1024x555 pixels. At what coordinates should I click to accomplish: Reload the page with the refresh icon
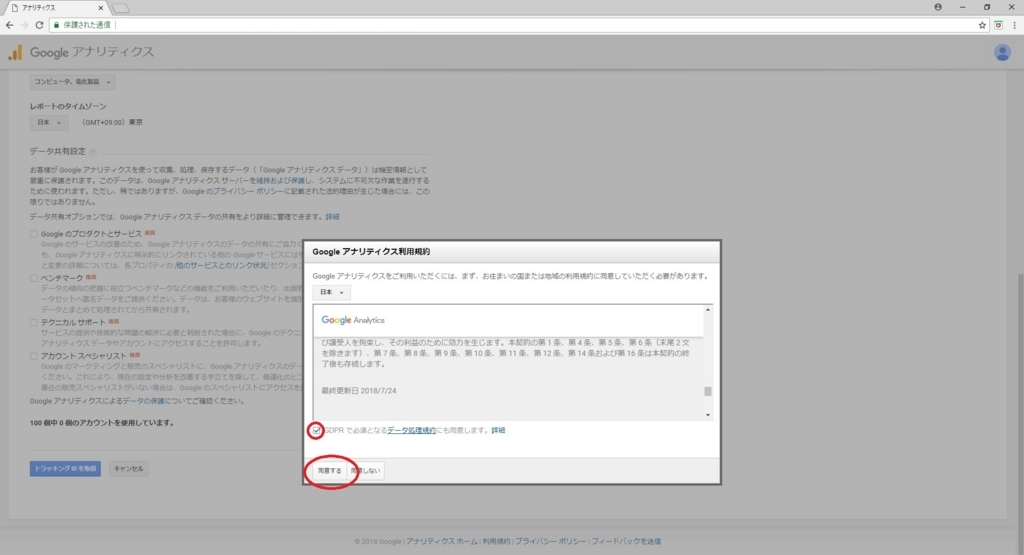(39, 25)
